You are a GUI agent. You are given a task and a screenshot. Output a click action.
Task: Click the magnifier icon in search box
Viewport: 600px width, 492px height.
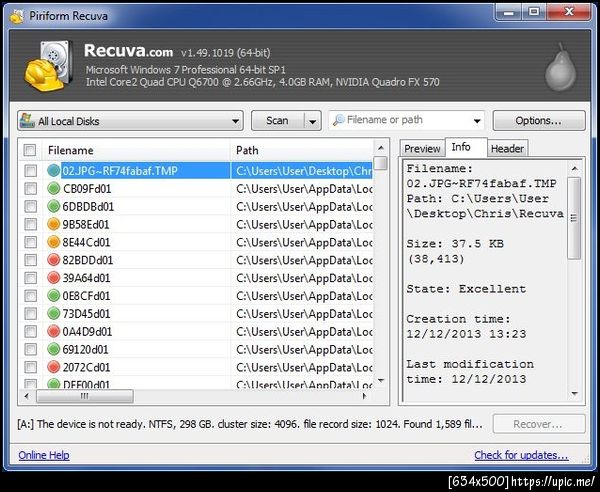(339, 120)
